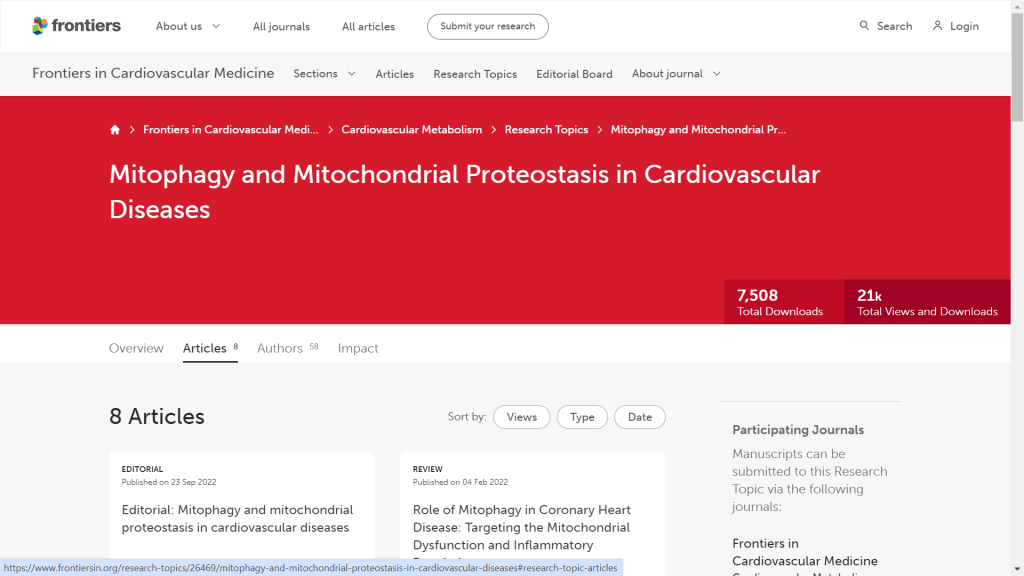Viewport: 1024px width, 576px height.
Task: Click the page vertical scrollbar
Action: coord(1017,300)
